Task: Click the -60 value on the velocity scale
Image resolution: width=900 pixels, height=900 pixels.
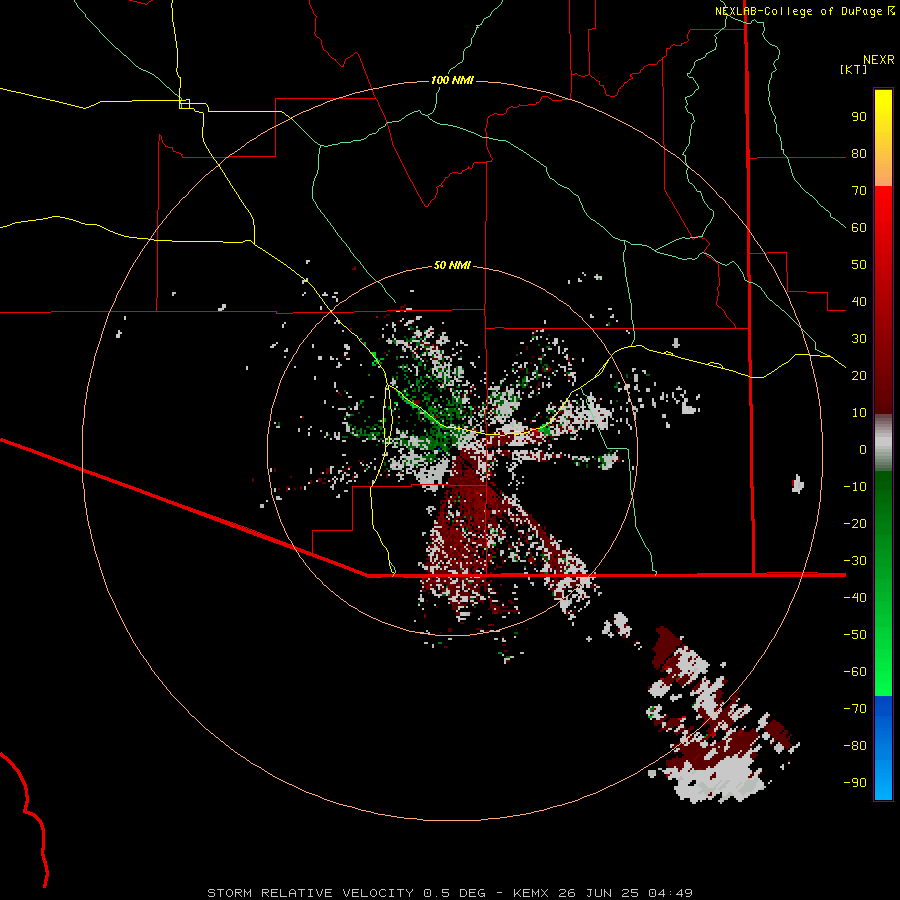Action: click(855, 672)
